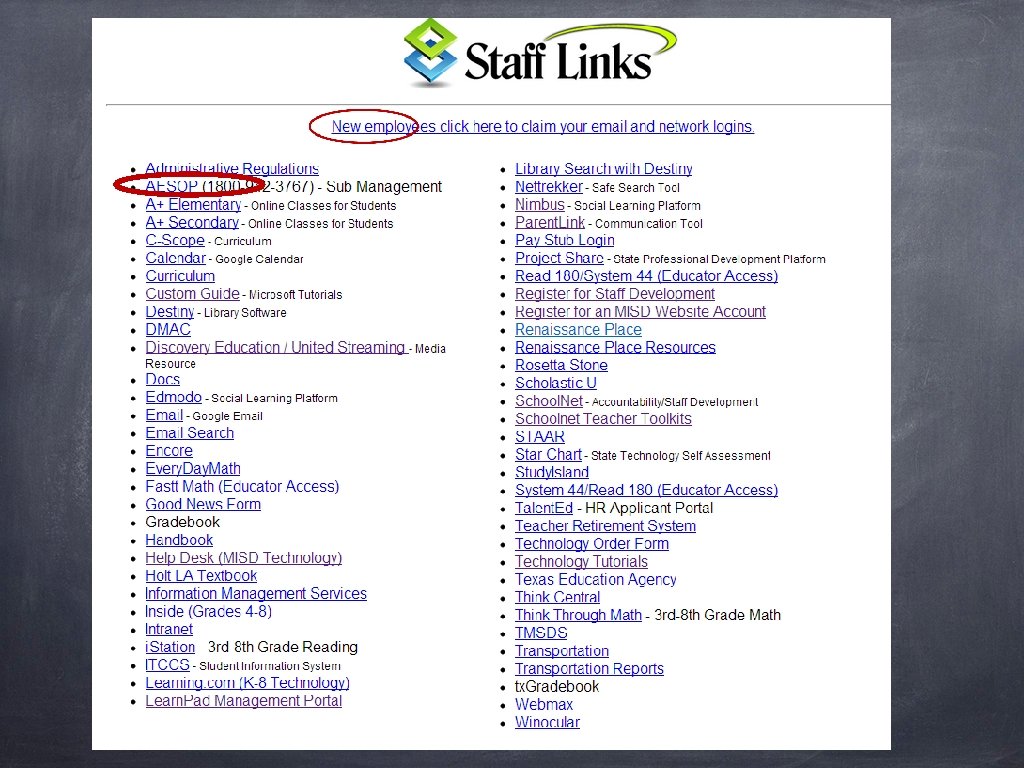1024x768 pixels.
Task: Open the Google Calendar link
Action: (175, 258)
